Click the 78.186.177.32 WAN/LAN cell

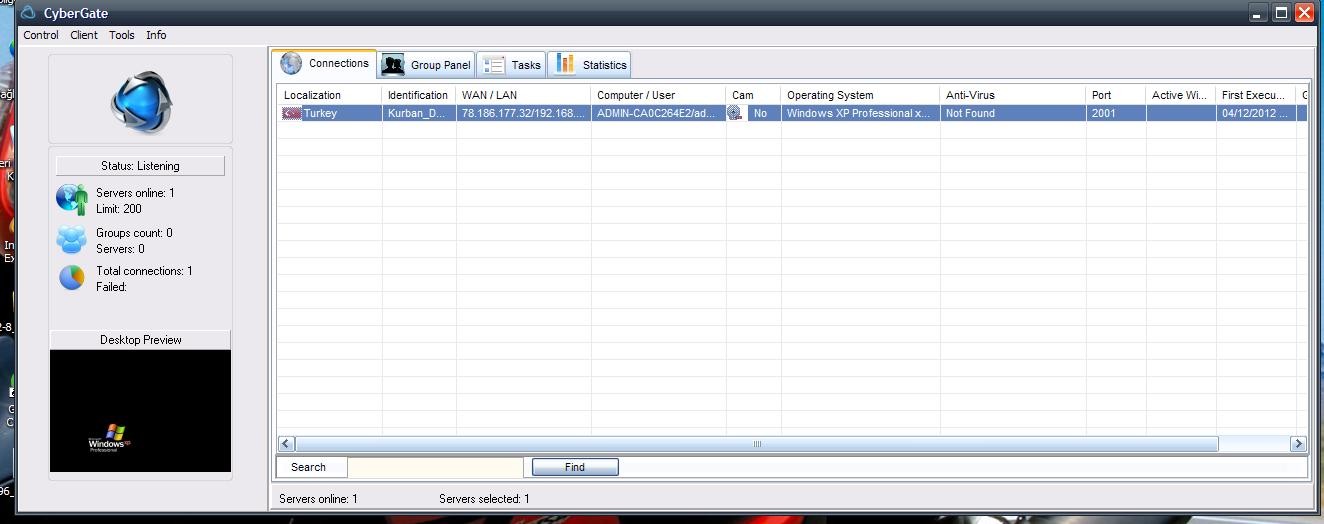[x=523, y=113]
